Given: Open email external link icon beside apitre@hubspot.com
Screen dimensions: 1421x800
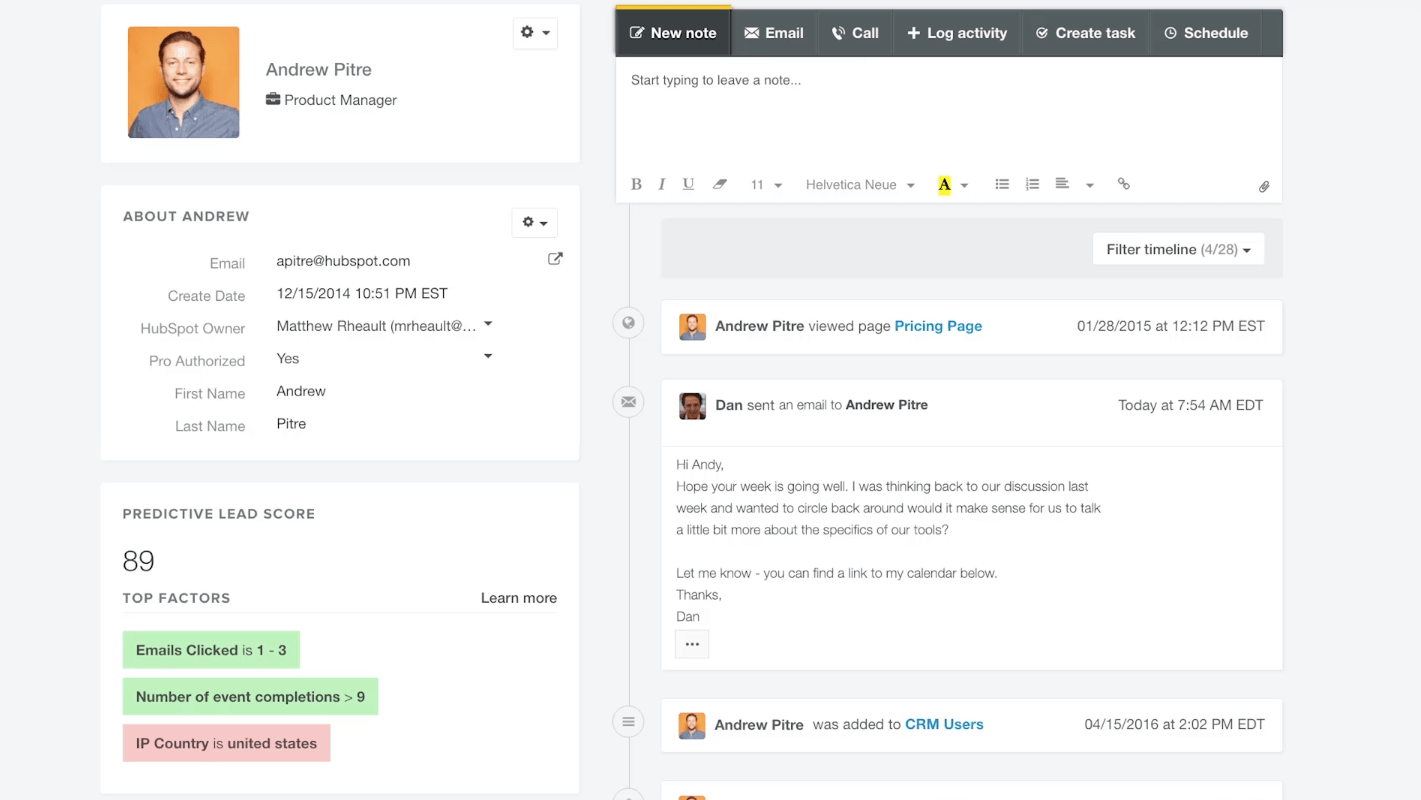Looking at the screenshot, I should [x=555, y=259].
